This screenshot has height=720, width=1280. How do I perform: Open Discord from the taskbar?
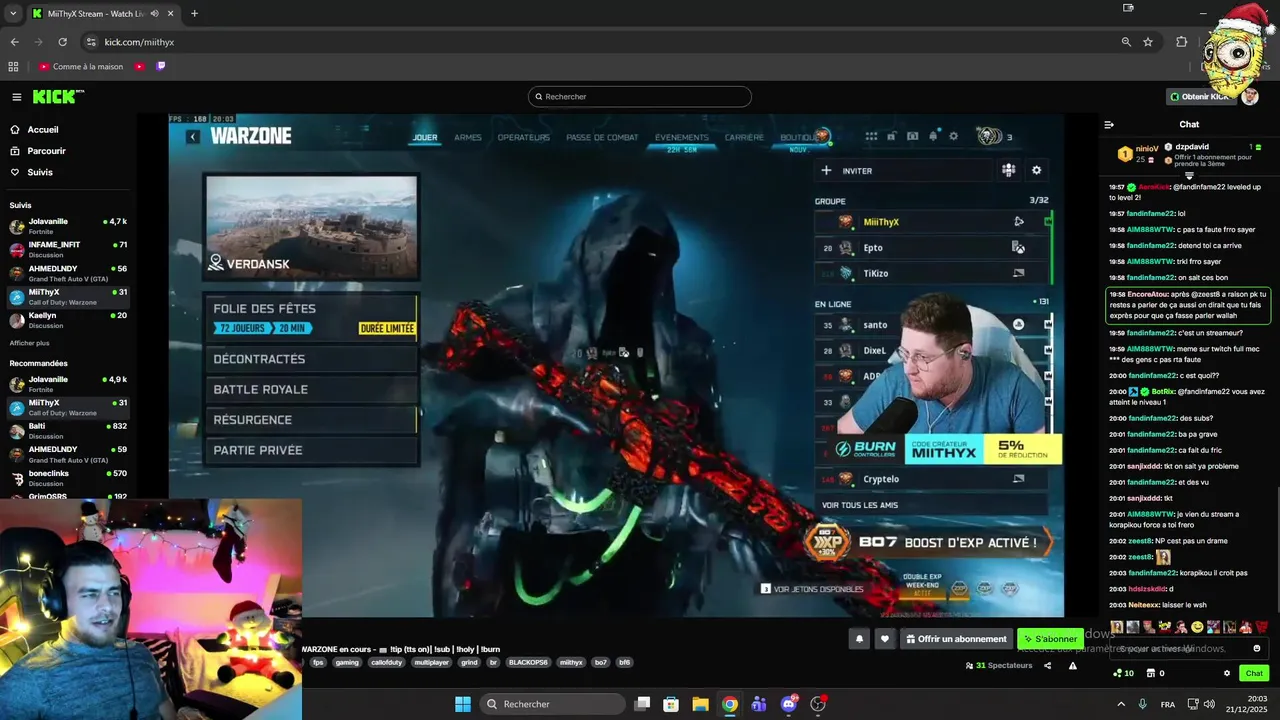[789, 704]
